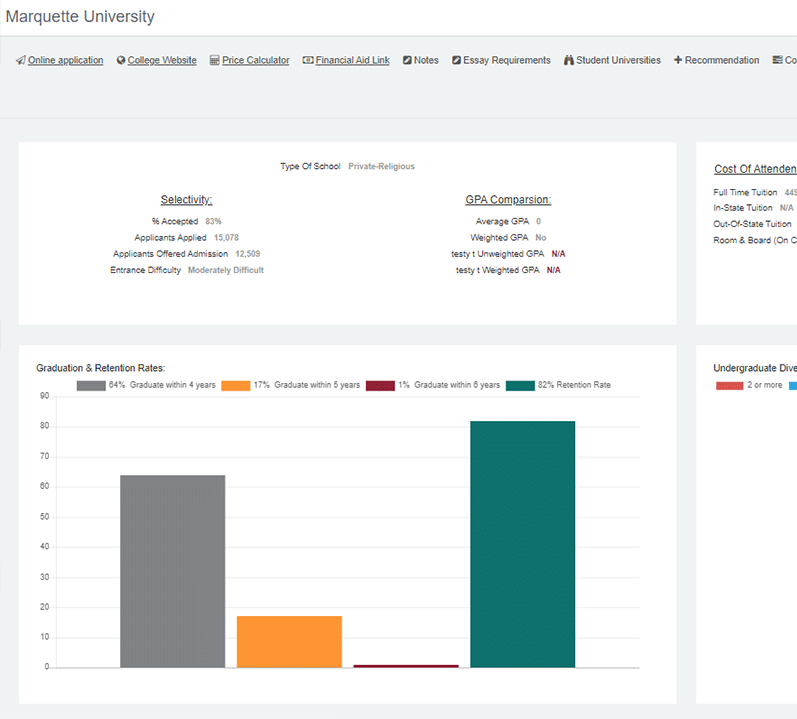Open the Financial Aid Link
797x719 pixels.
click(353, 60)
